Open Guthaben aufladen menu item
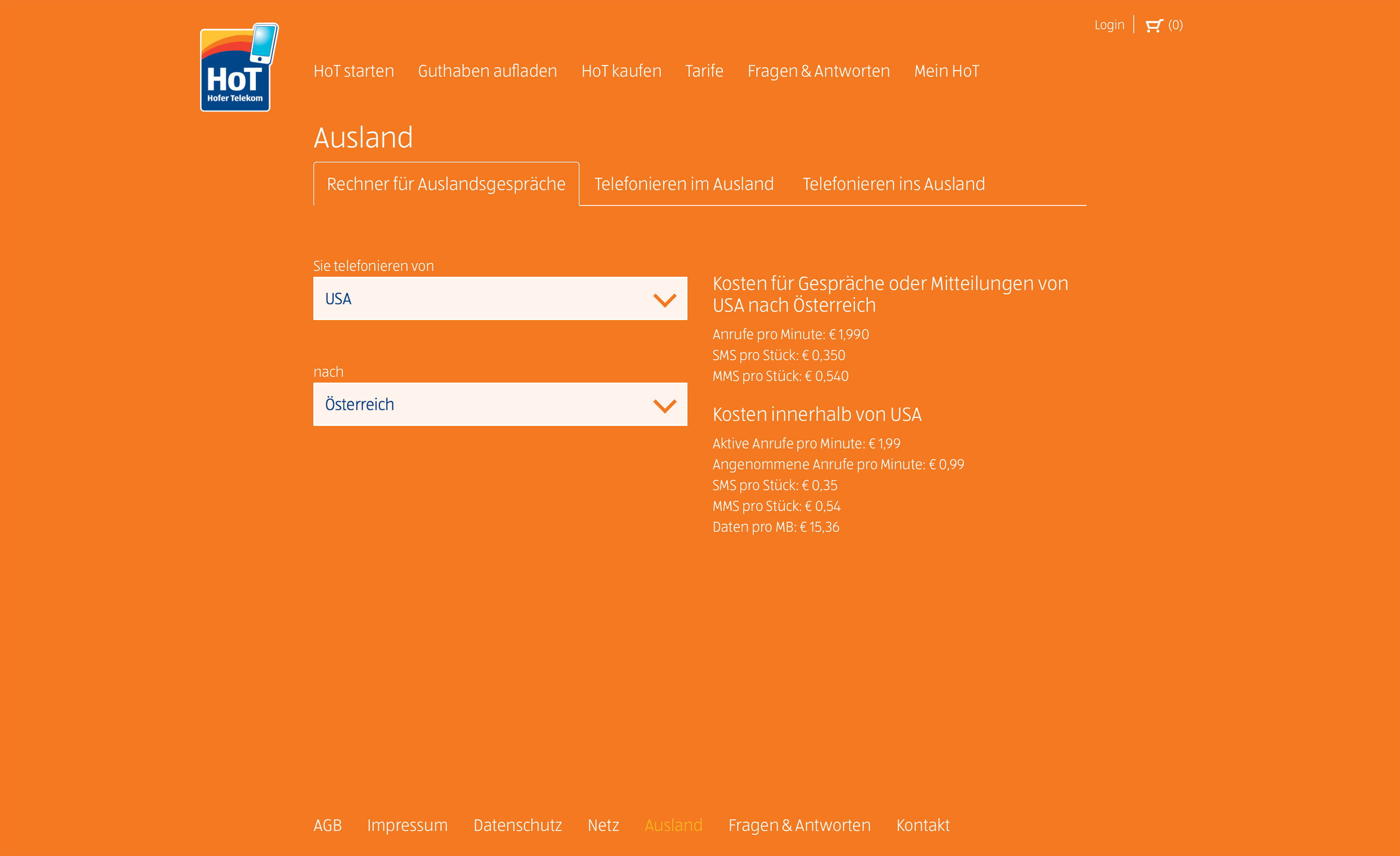This screenshot has width=1400, height=856. coord(487,71)
